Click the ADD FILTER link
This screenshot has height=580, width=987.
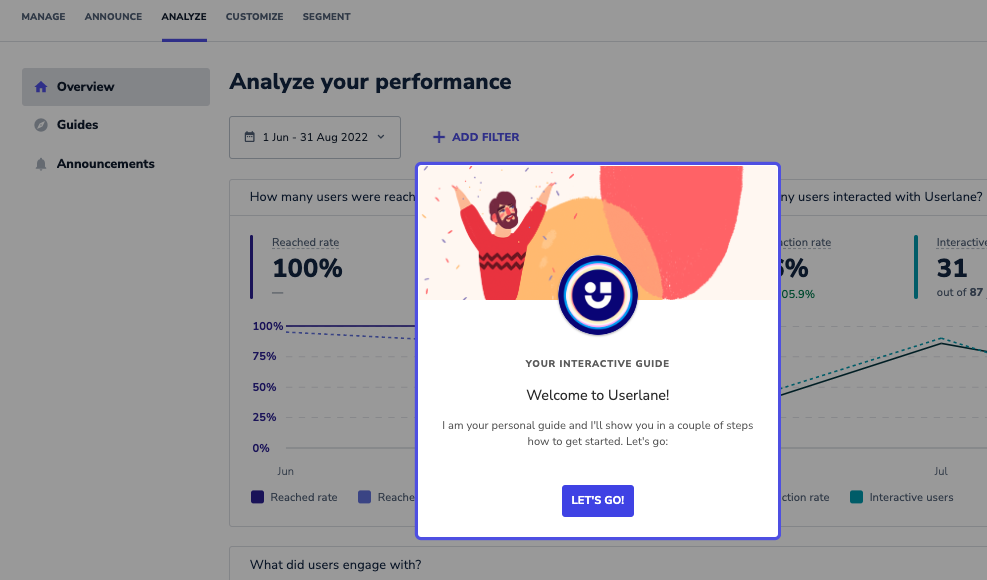point(476,137)
